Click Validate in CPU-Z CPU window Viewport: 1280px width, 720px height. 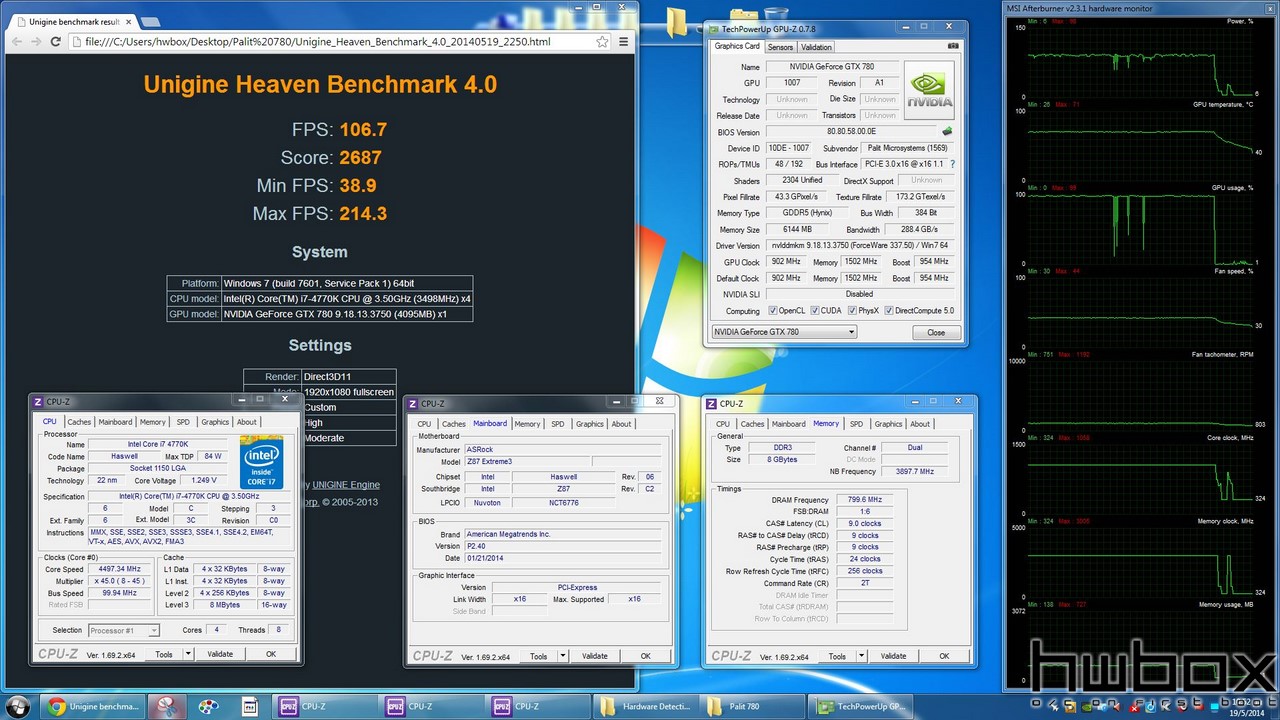[220, 654]
